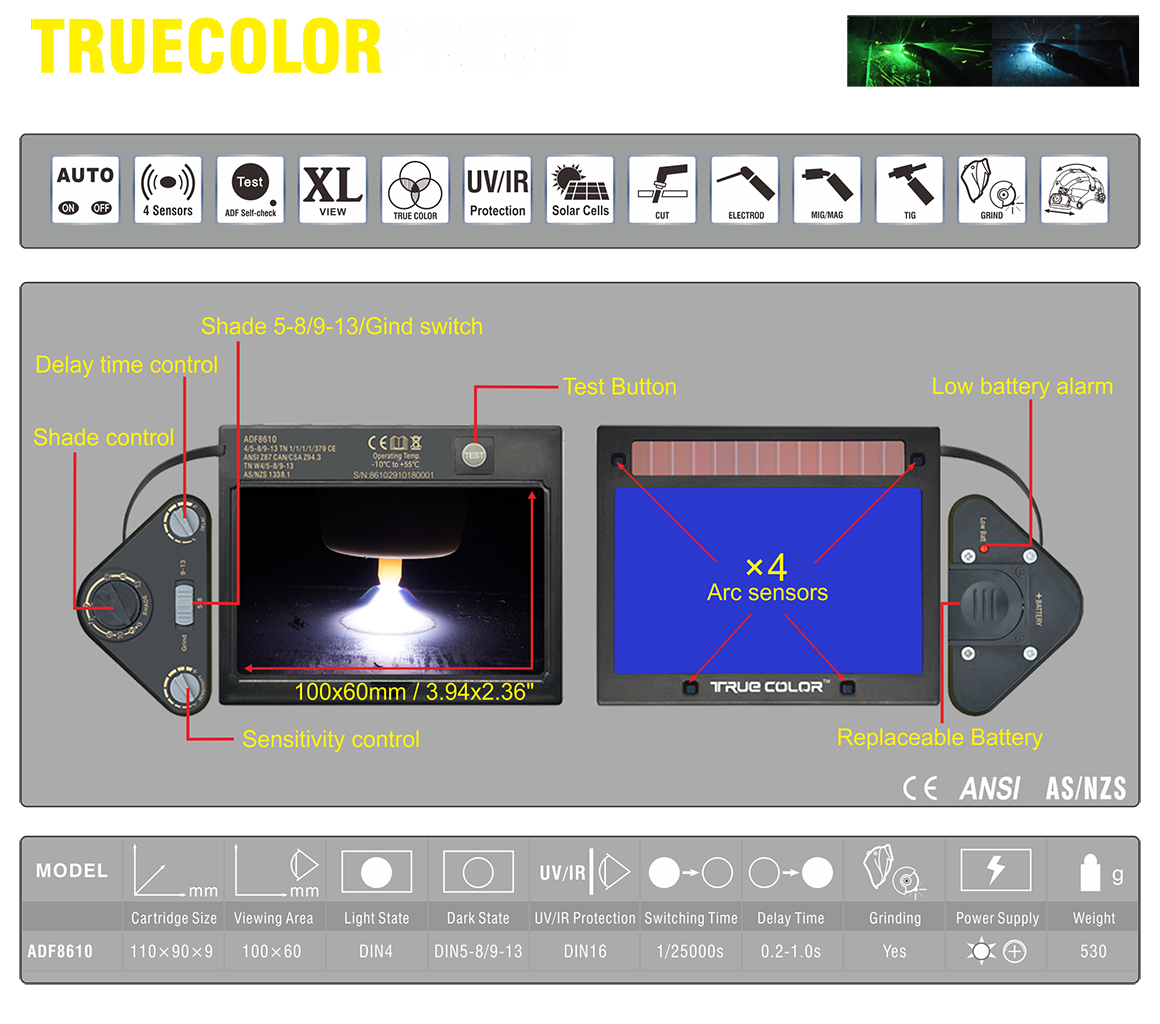Click the TIG welding icon
This screenshot has width=1160, height=1024.
click(x=909, y=190)
